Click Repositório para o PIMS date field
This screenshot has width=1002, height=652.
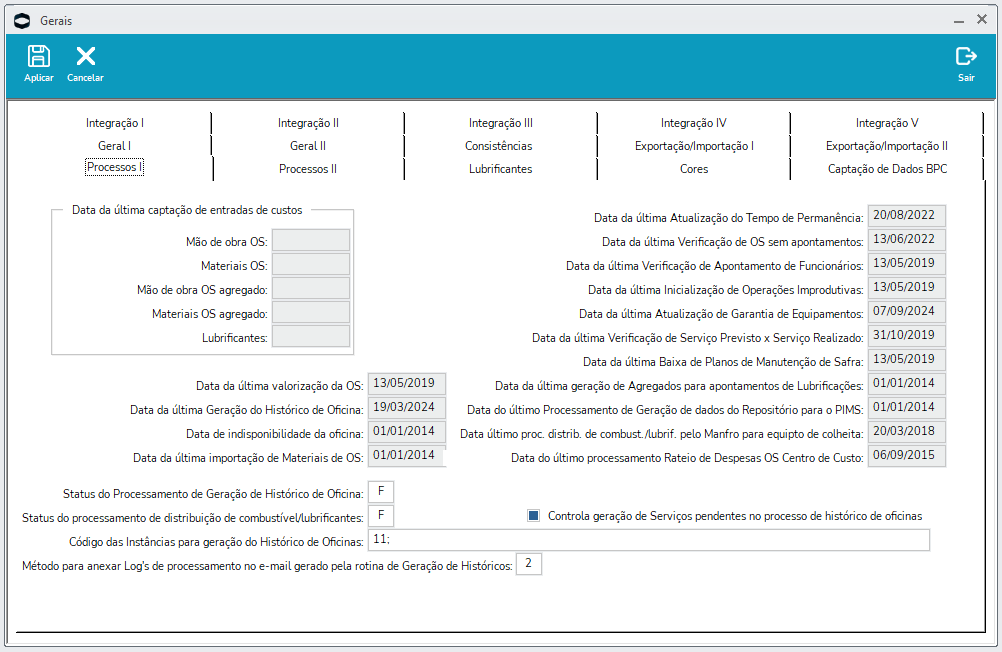click(907, 408)
